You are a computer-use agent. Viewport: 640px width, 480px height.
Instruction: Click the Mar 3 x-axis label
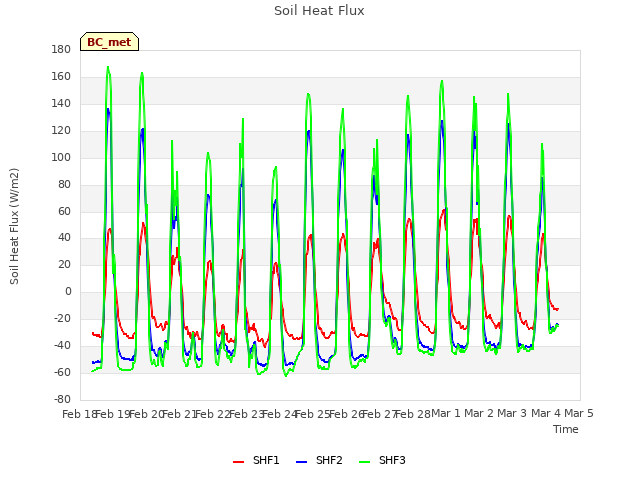tap(512, 413)
